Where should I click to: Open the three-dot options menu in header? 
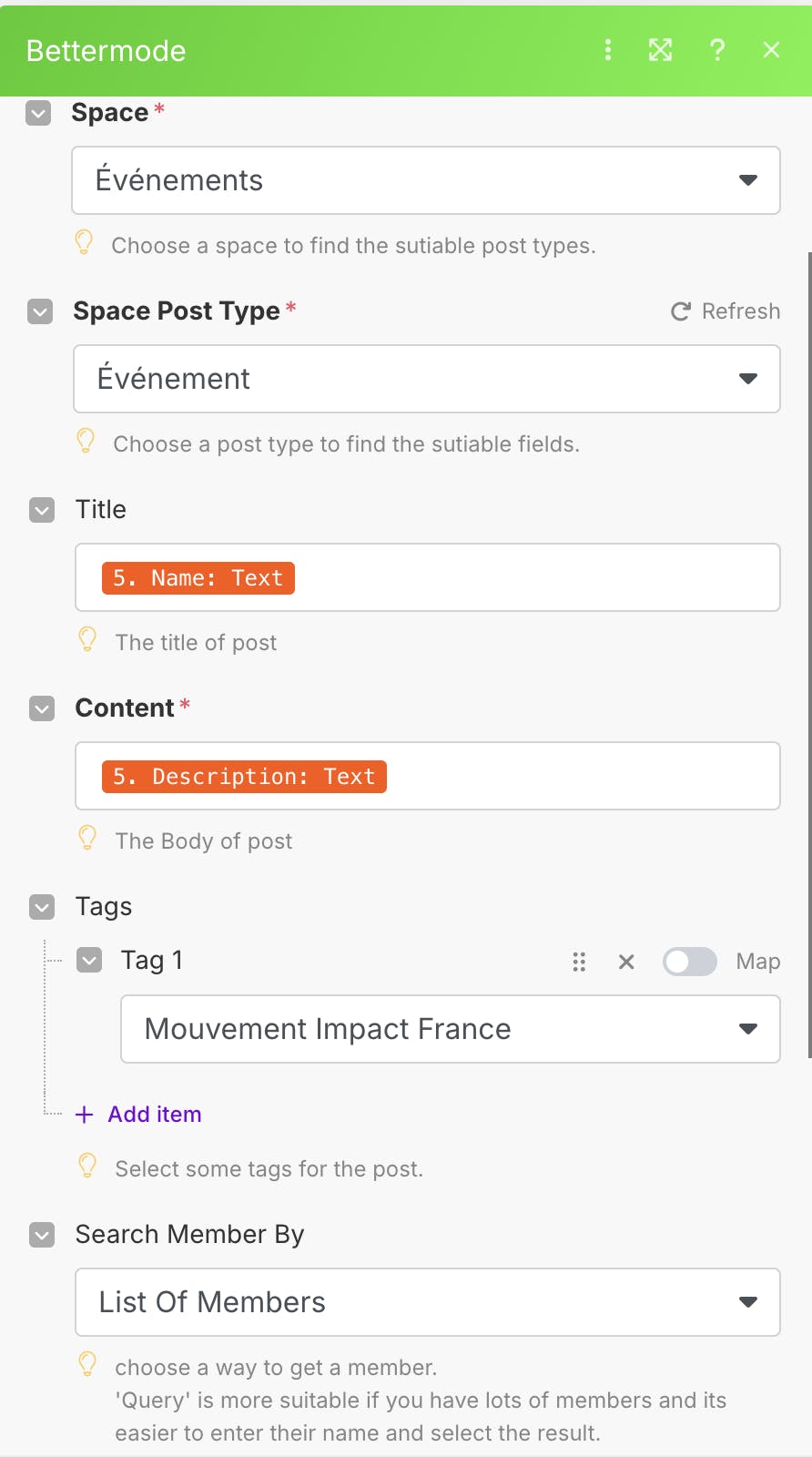pyautogui.click(x=608, y=50)
